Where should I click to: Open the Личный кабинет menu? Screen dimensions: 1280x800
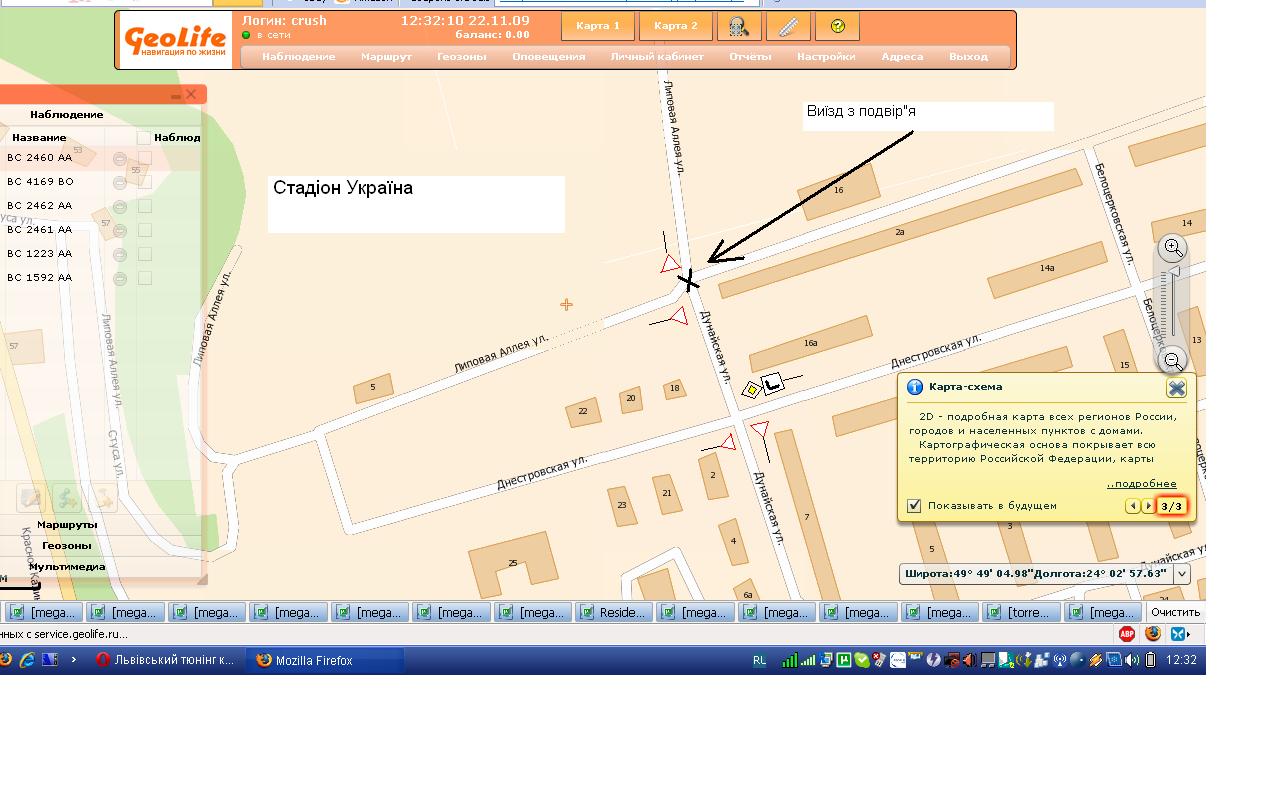pos(657,57)
